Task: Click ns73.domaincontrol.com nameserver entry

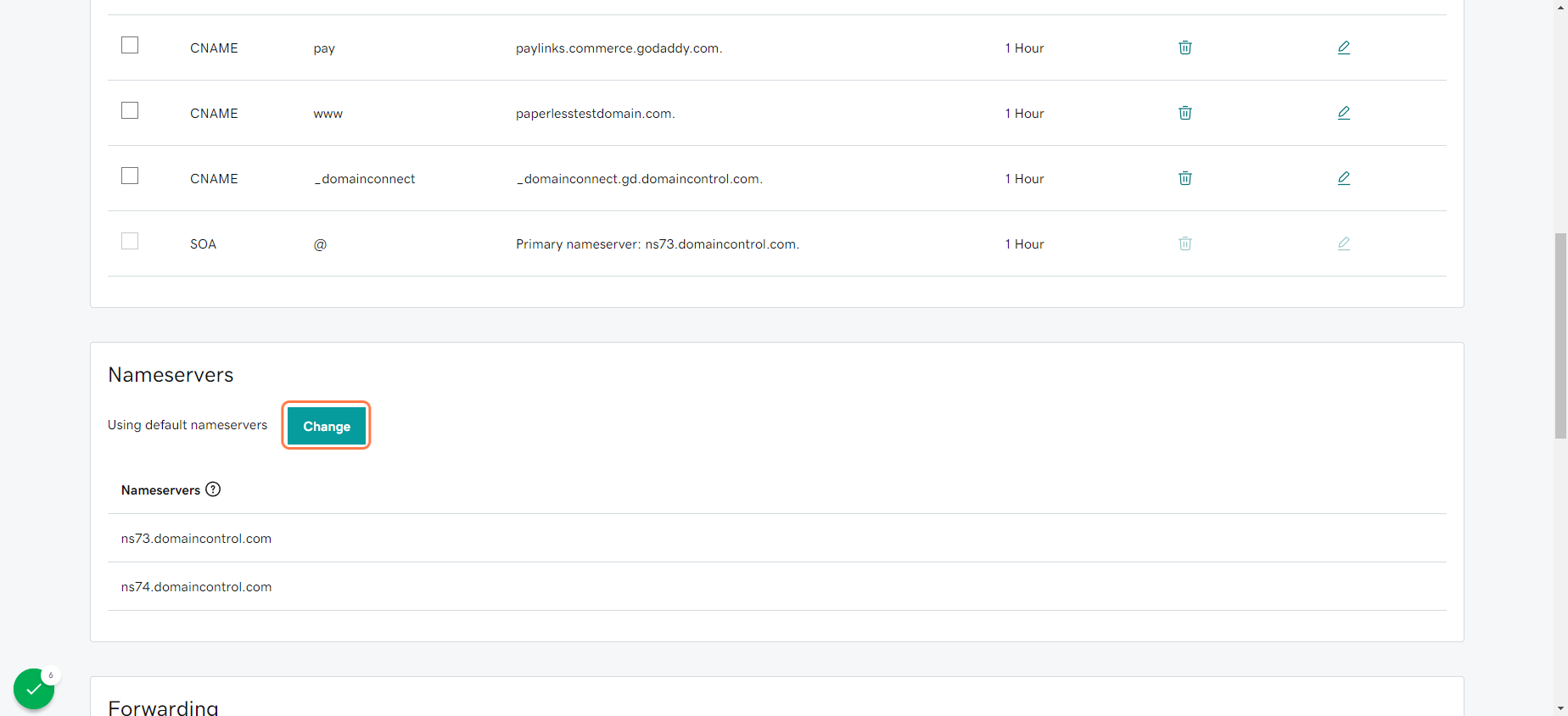Action: pos(196,539)
